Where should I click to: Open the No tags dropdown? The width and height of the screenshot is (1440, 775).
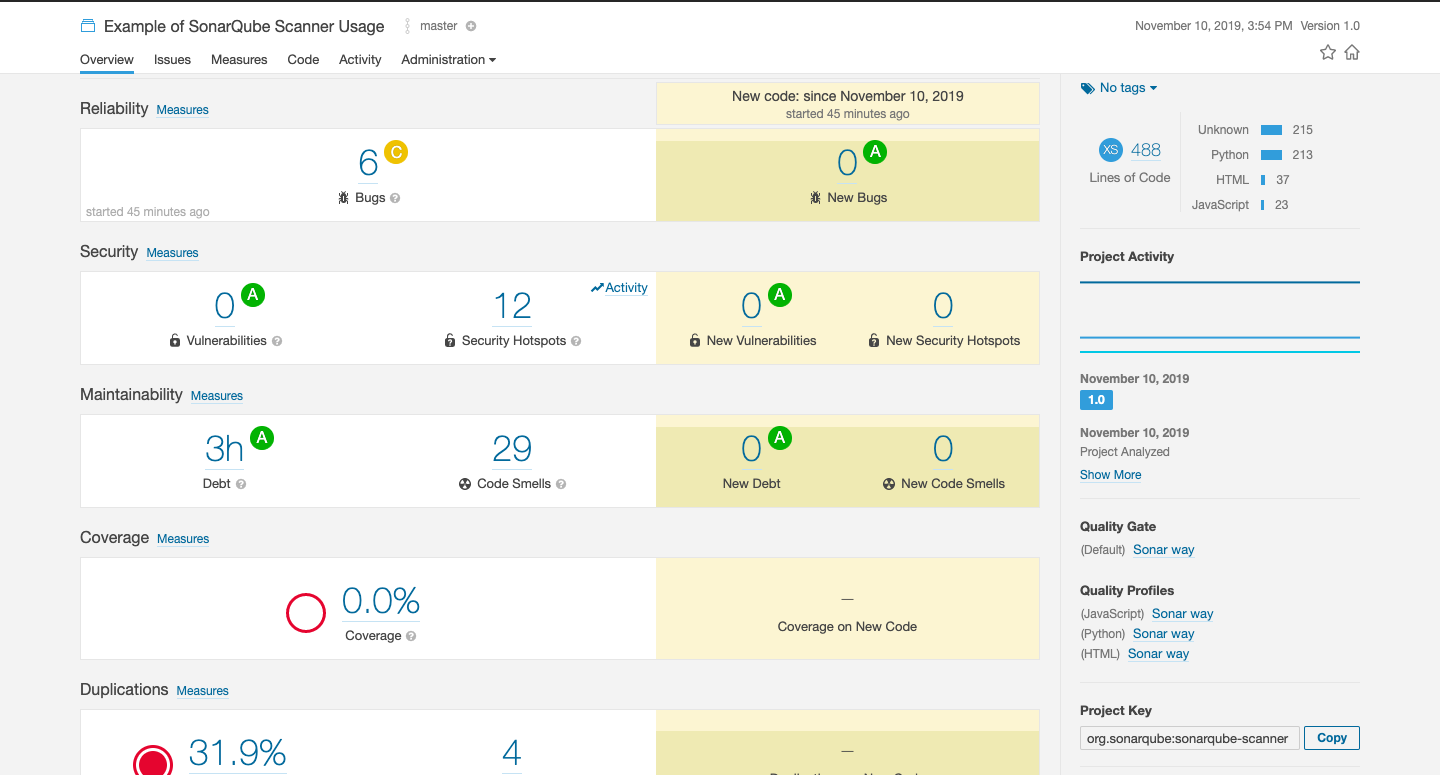[x=1127, y=88]
